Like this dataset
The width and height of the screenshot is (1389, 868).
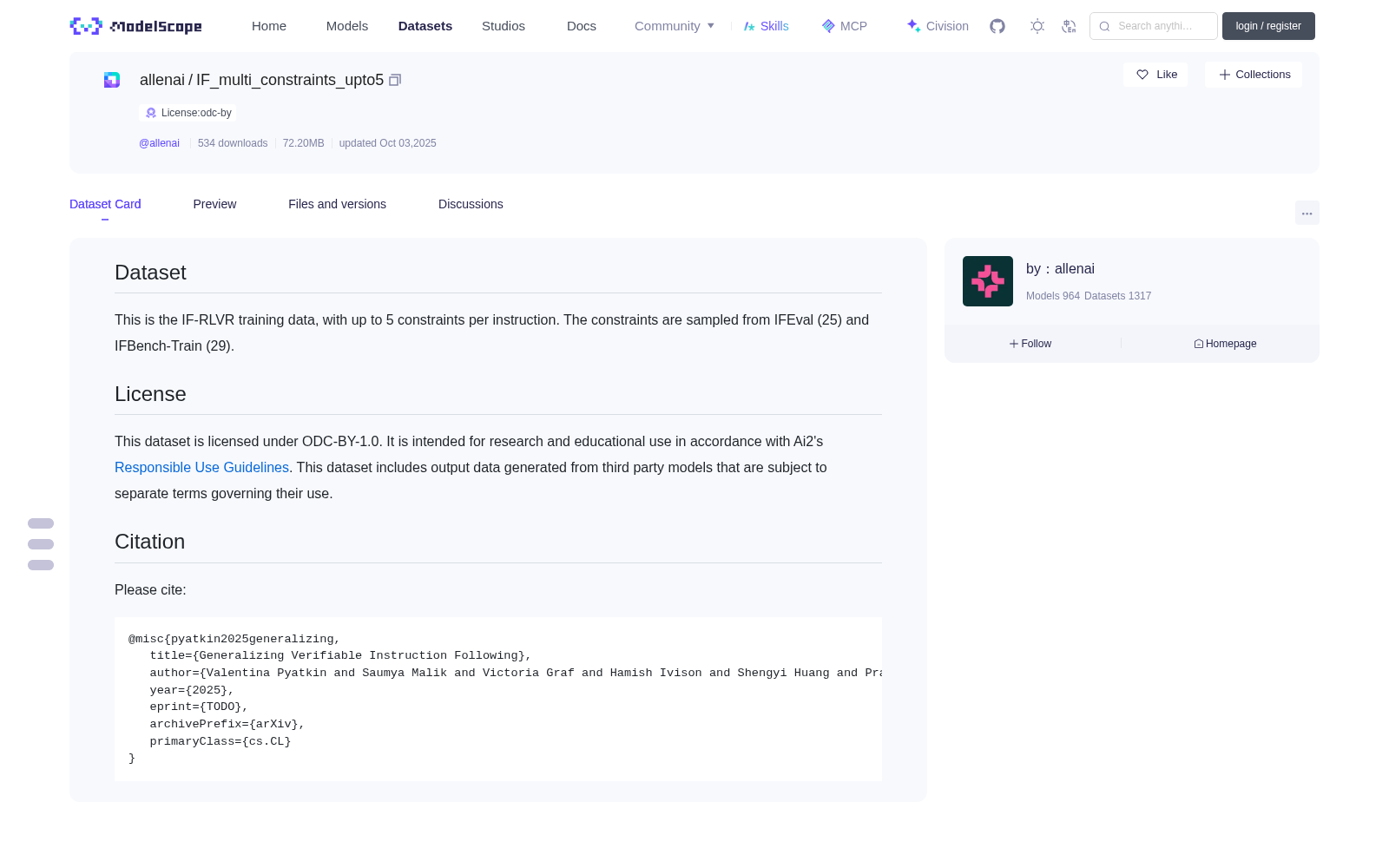[x=1155, y=75]
